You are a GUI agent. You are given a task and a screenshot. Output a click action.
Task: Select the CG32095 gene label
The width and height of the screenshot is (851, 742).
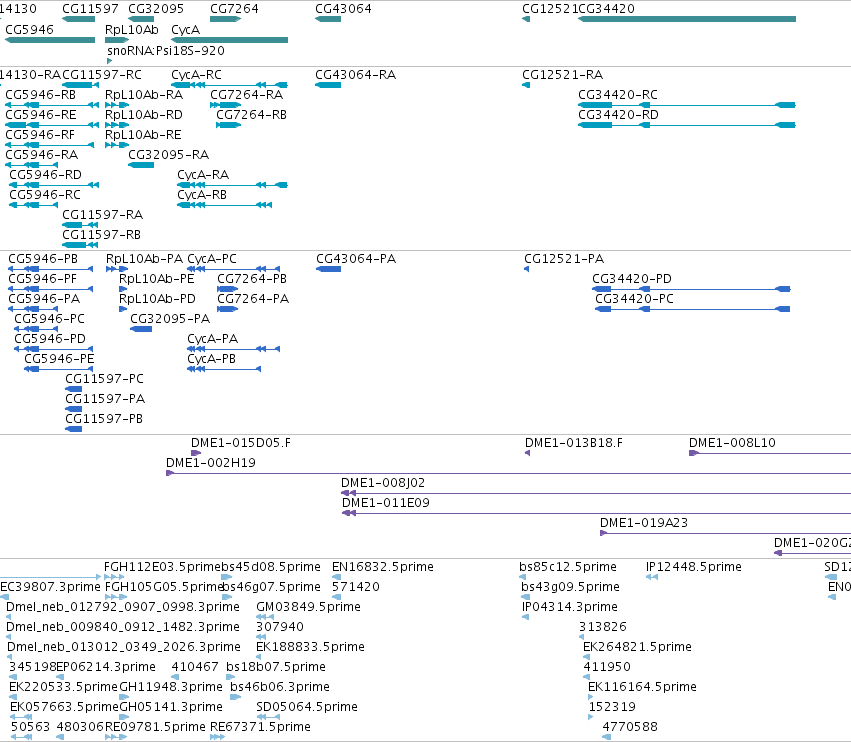[x=156, y=9]
